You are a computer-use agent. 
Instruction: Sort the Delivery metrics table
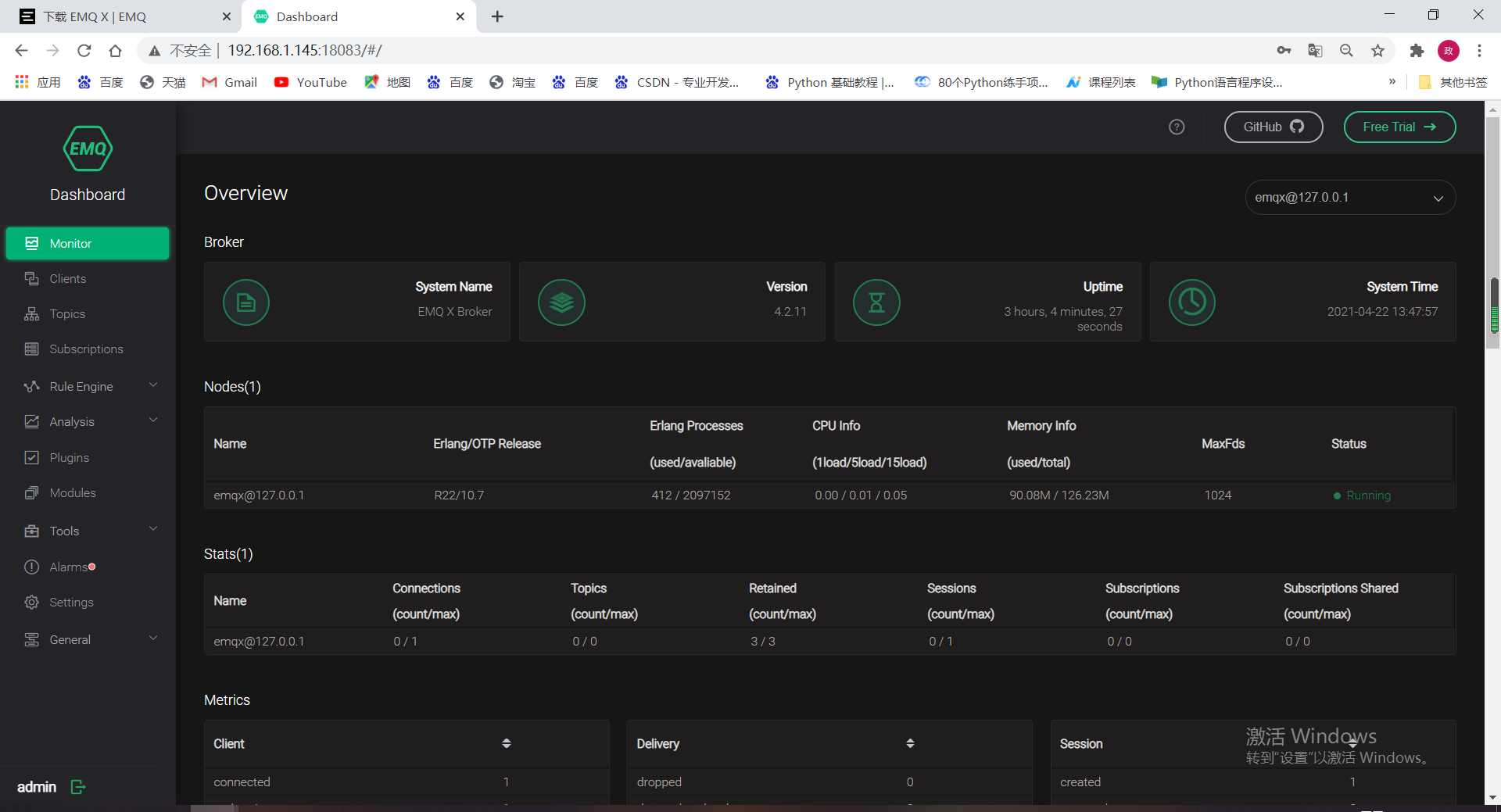click(910, 743)
